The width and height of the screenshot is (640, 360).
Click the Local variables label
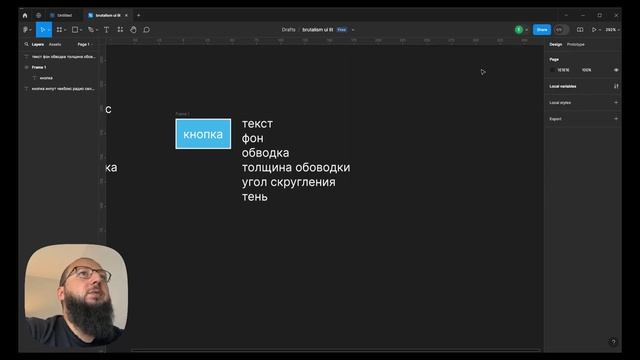562,86
